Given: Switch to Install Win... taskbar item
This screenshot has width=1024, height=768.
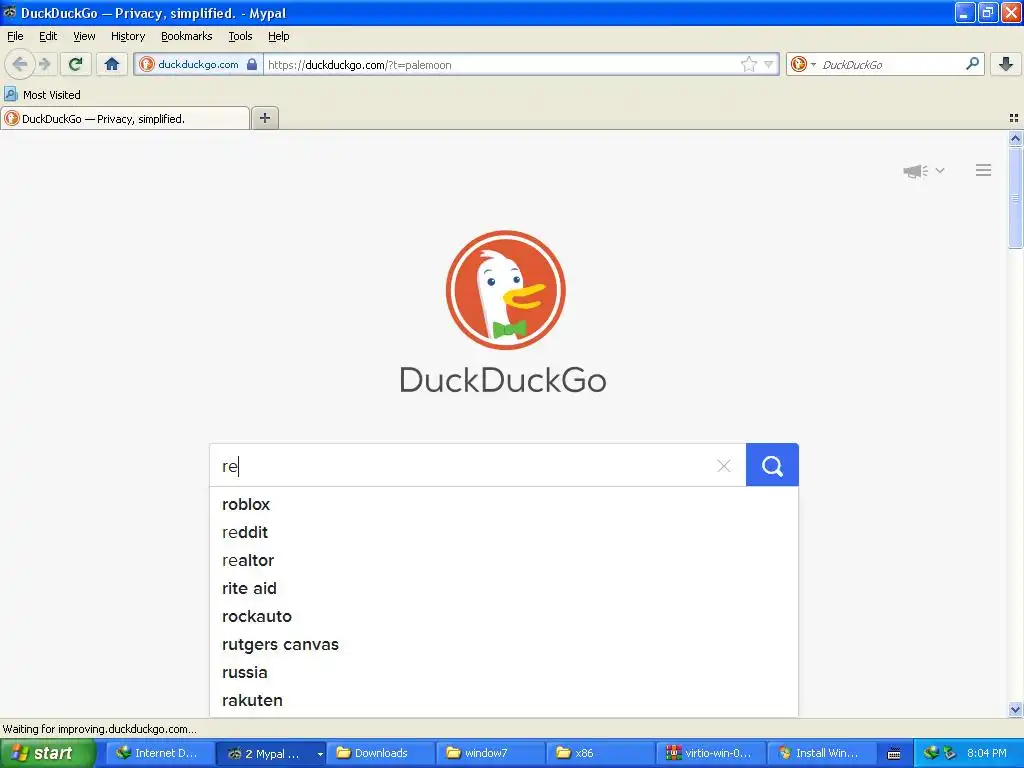Looking at the screenshot, I should coord(822,753).
